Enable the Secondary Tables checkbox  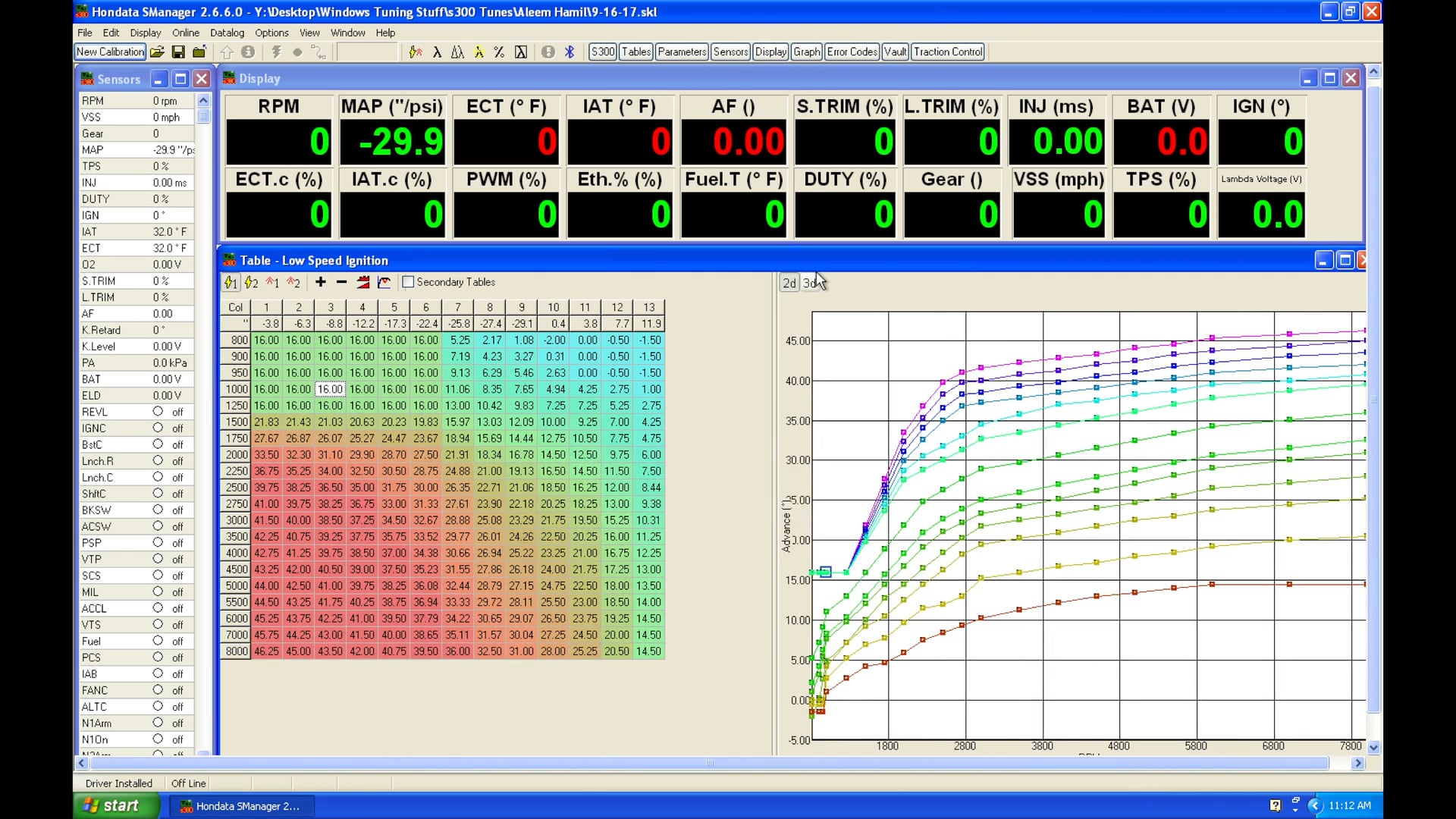point(407,281)
